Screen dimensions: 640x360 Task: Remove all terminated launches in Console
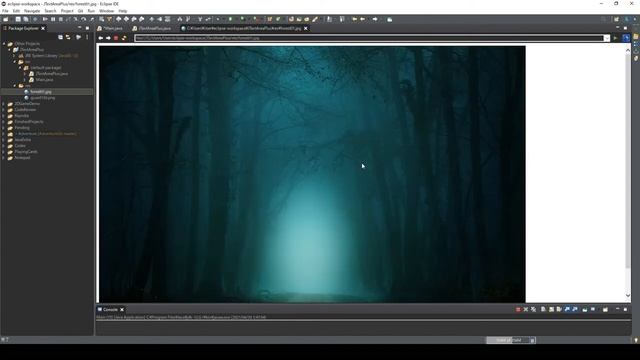point(533,309)
